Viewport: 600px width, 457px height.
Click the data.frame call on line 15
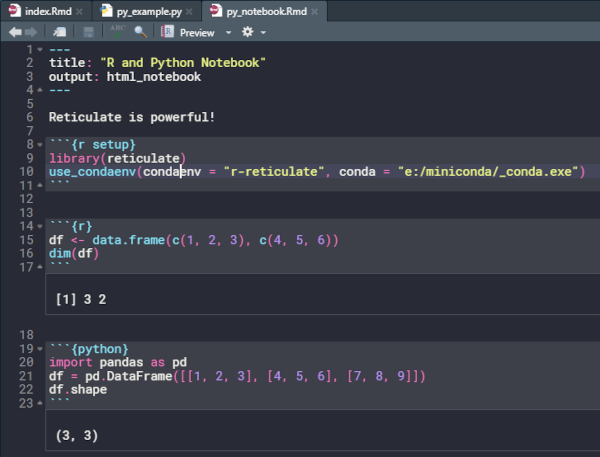click(x=129, y=240)
